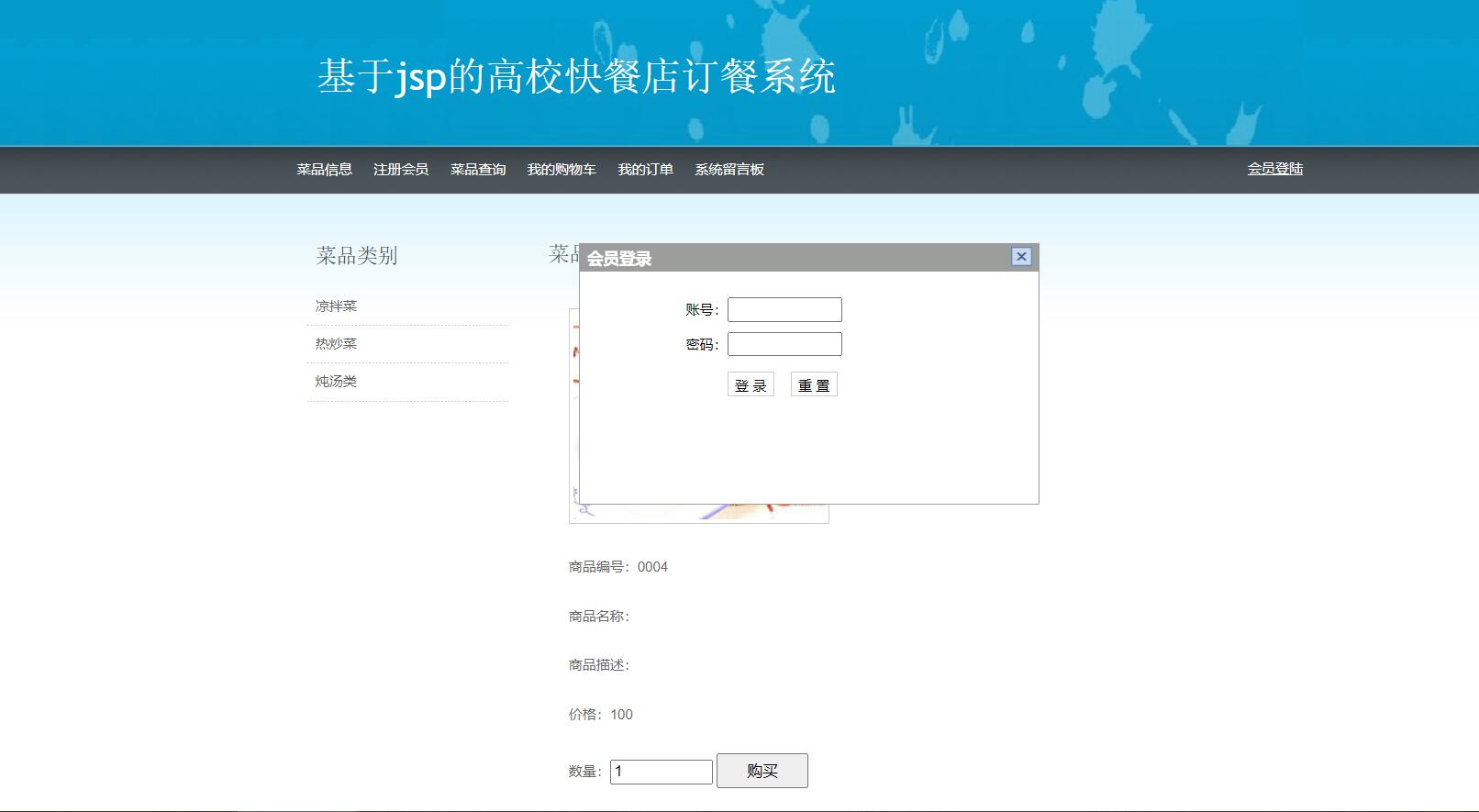View 我的购物车
The image size is (1479, 812).
pyautogui.click(x=562, y=170)
